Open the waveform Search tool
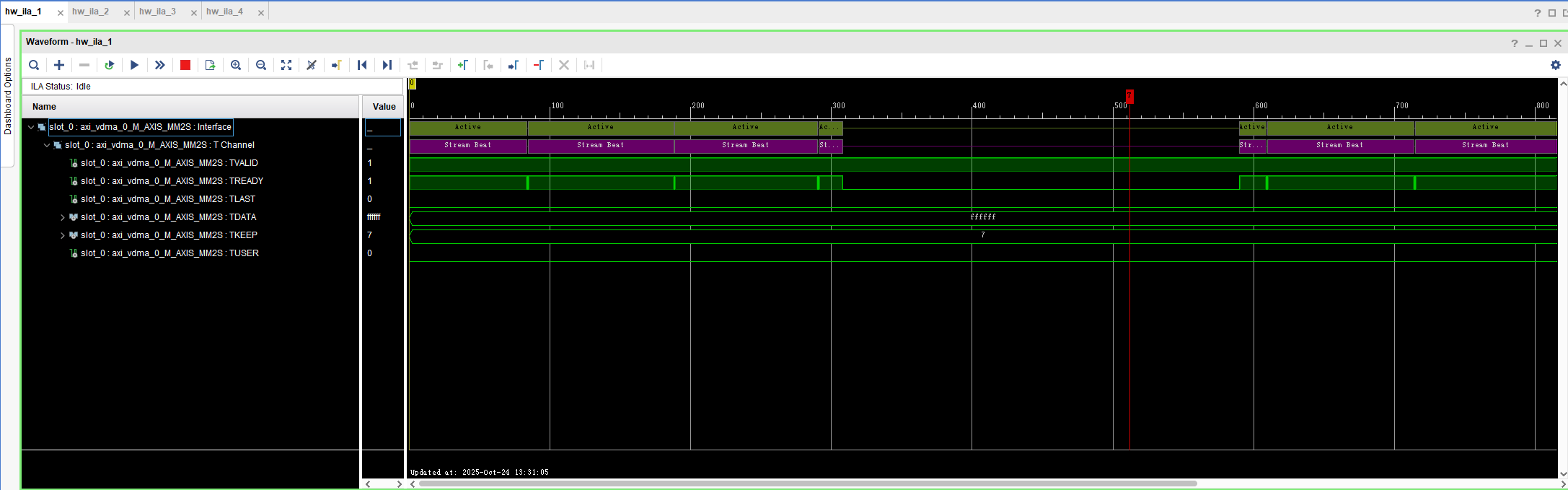Image resolution: width=1568 pixels, height=490 pixels. (x=34, y=65)
